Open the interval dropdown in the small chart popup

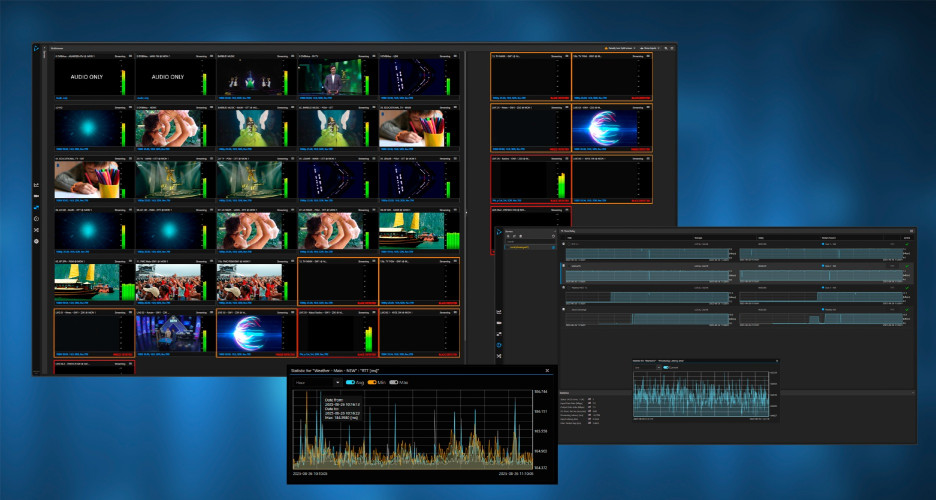(x=648, y=368)
